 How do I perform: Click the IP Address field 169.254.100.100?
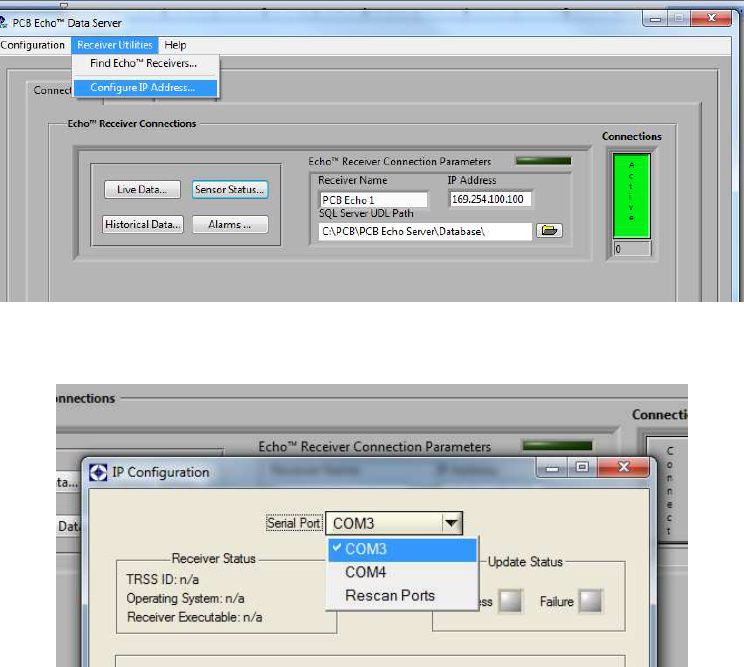point(490,199)
